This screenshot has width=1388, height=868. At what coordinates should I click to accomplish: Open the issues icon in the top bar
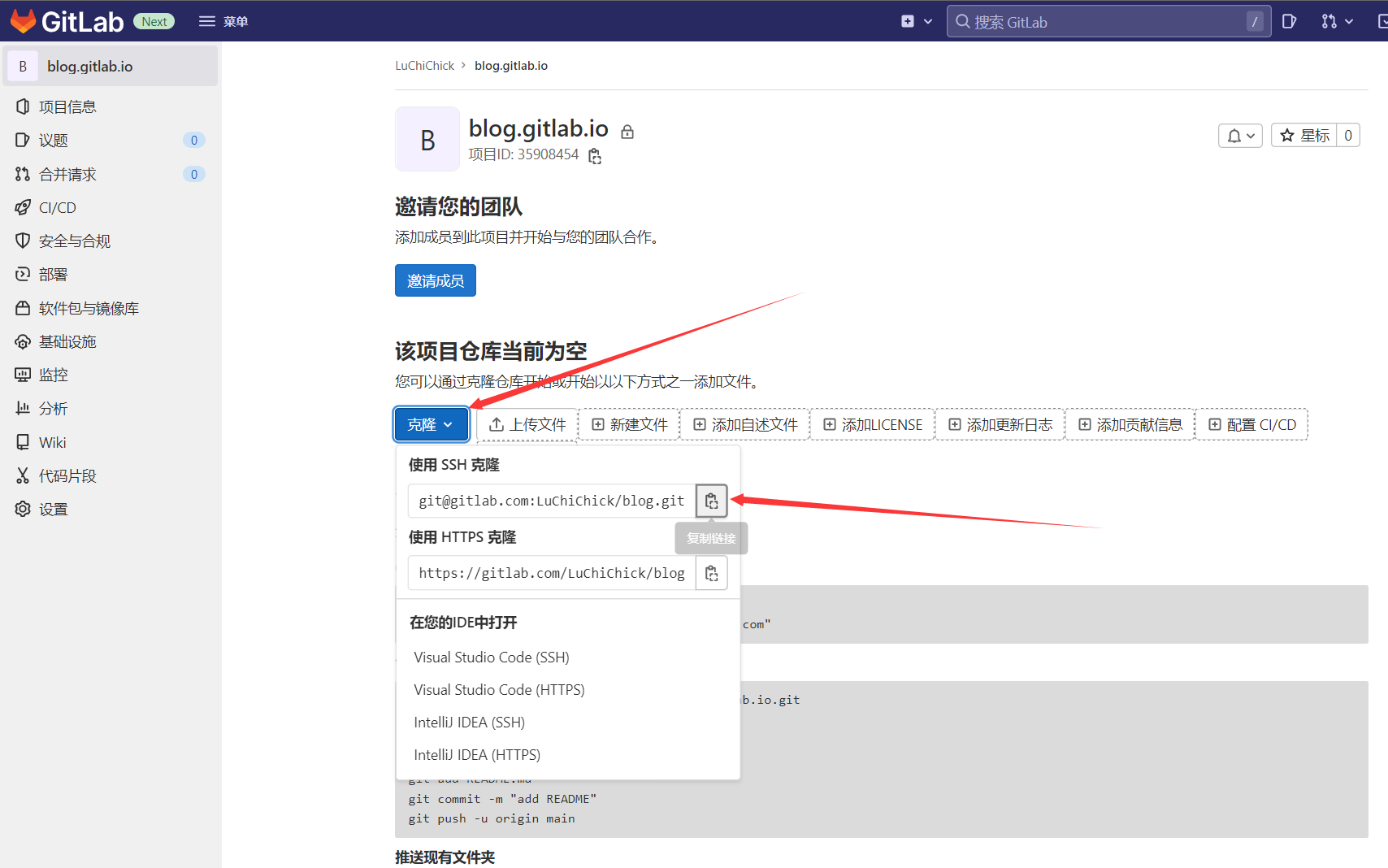1289,21
